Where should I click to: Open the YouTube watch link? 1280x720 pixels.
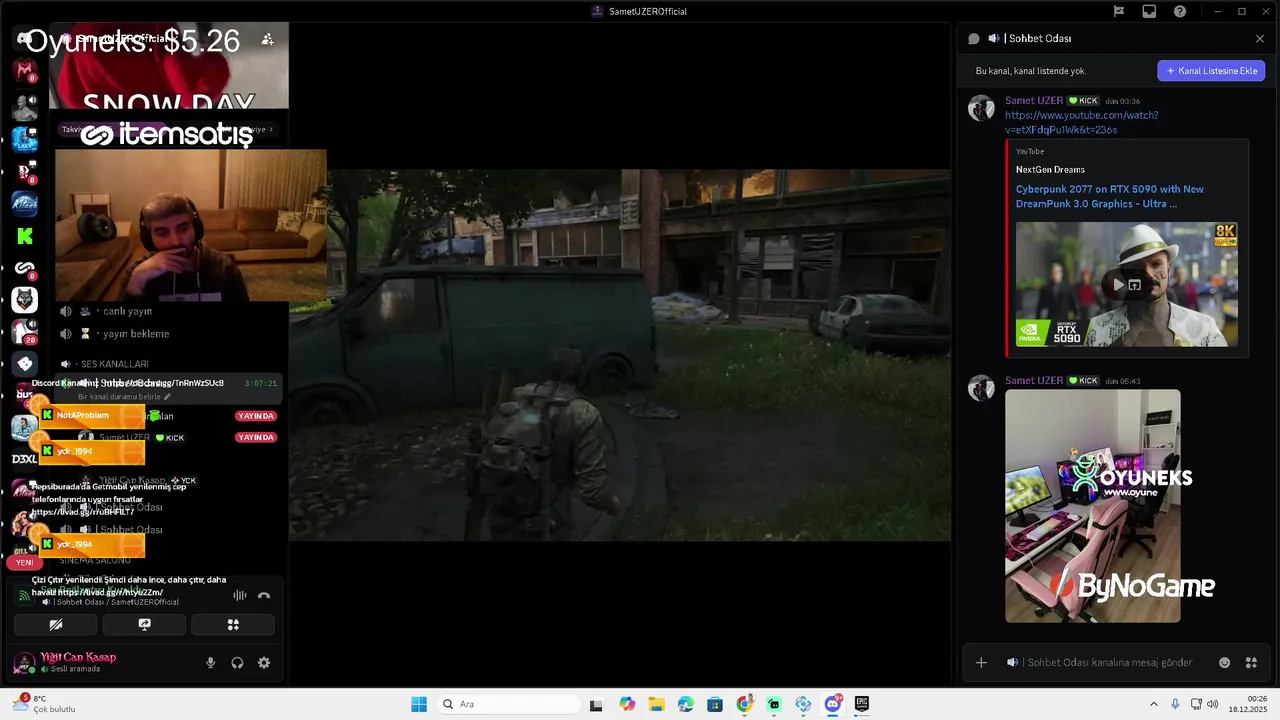pos(1081,122)
